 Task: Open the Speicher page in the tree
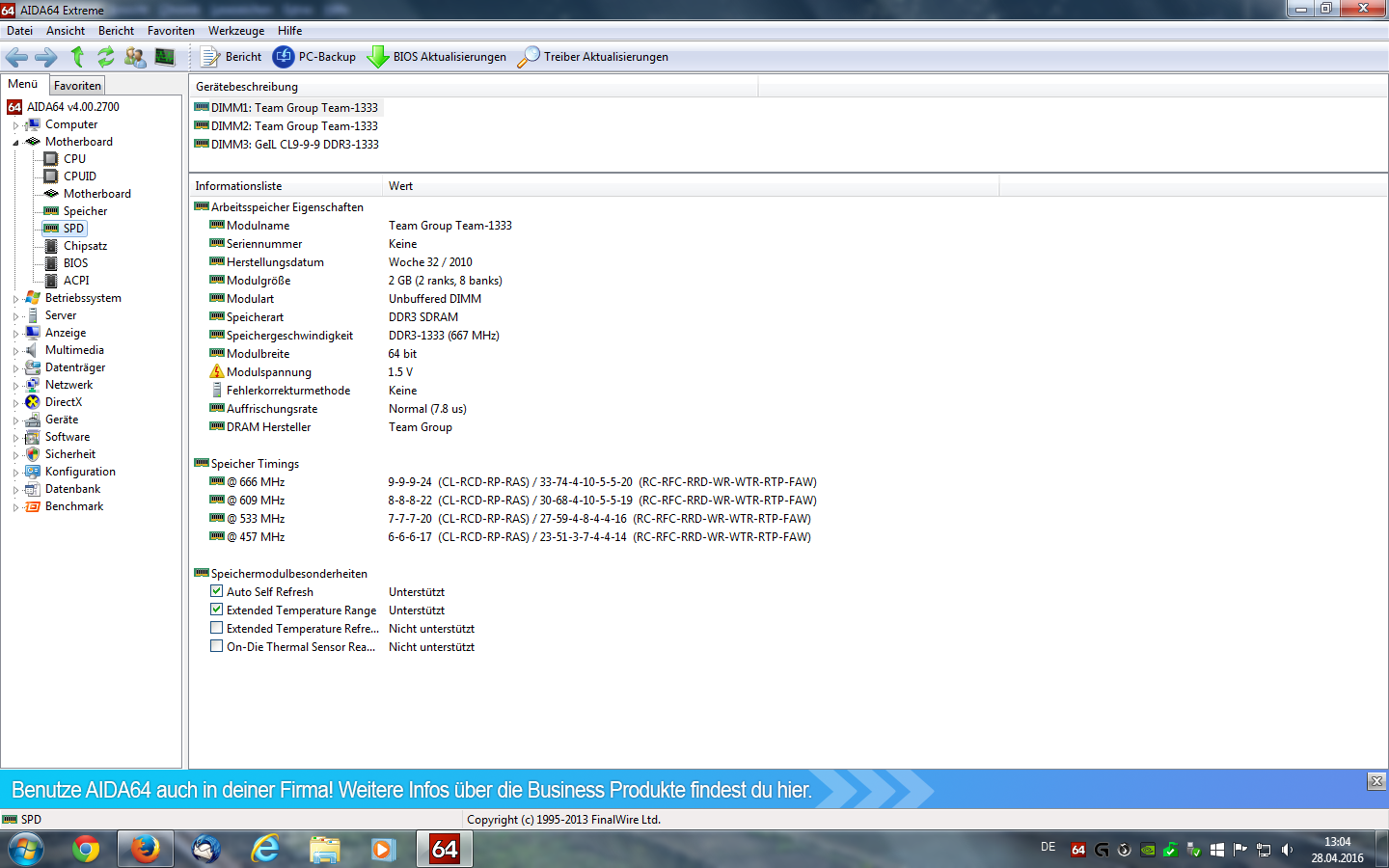[x=85, y=211]
